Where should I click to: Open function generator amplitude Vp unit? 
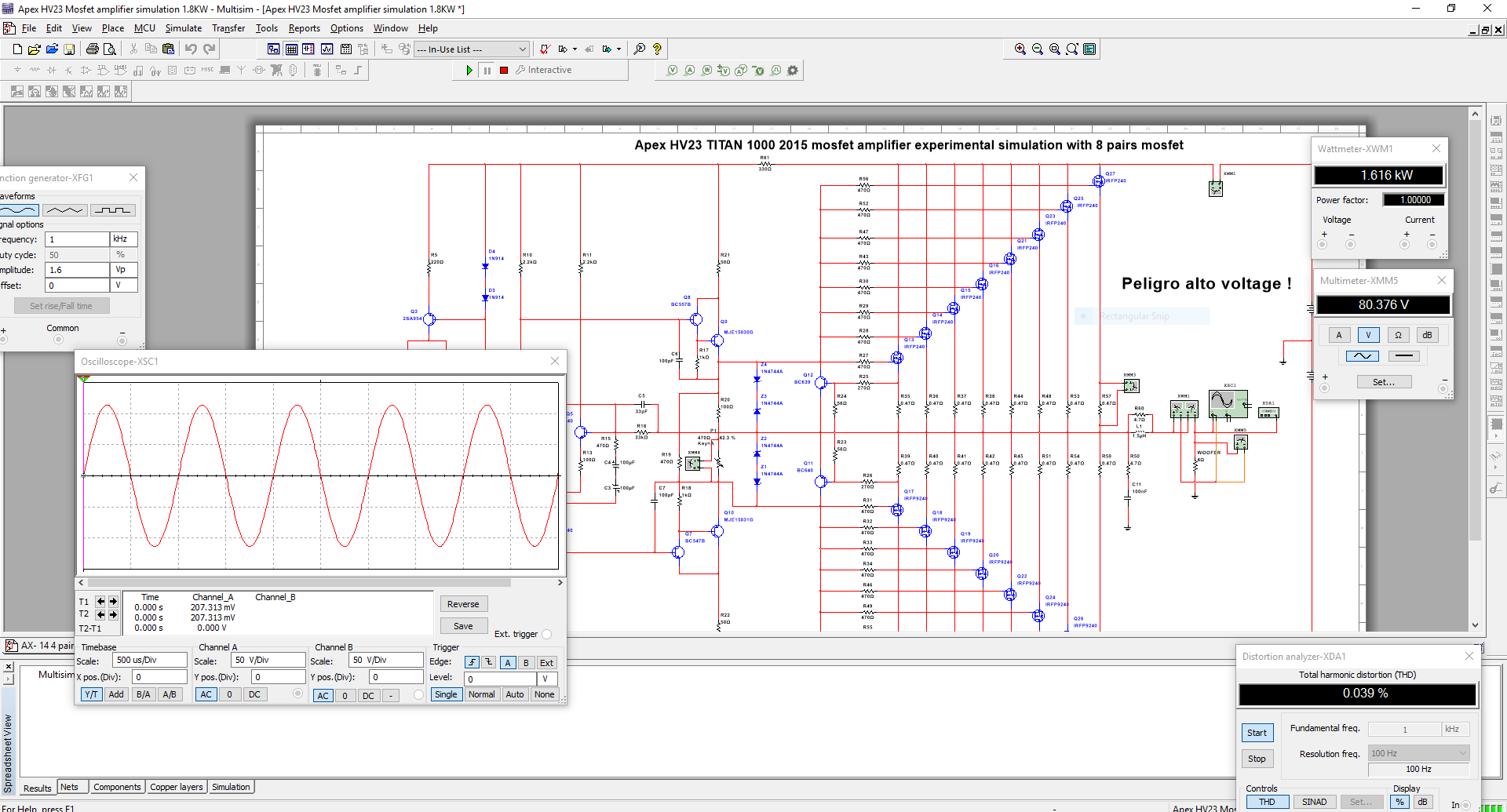click(124, 270)
